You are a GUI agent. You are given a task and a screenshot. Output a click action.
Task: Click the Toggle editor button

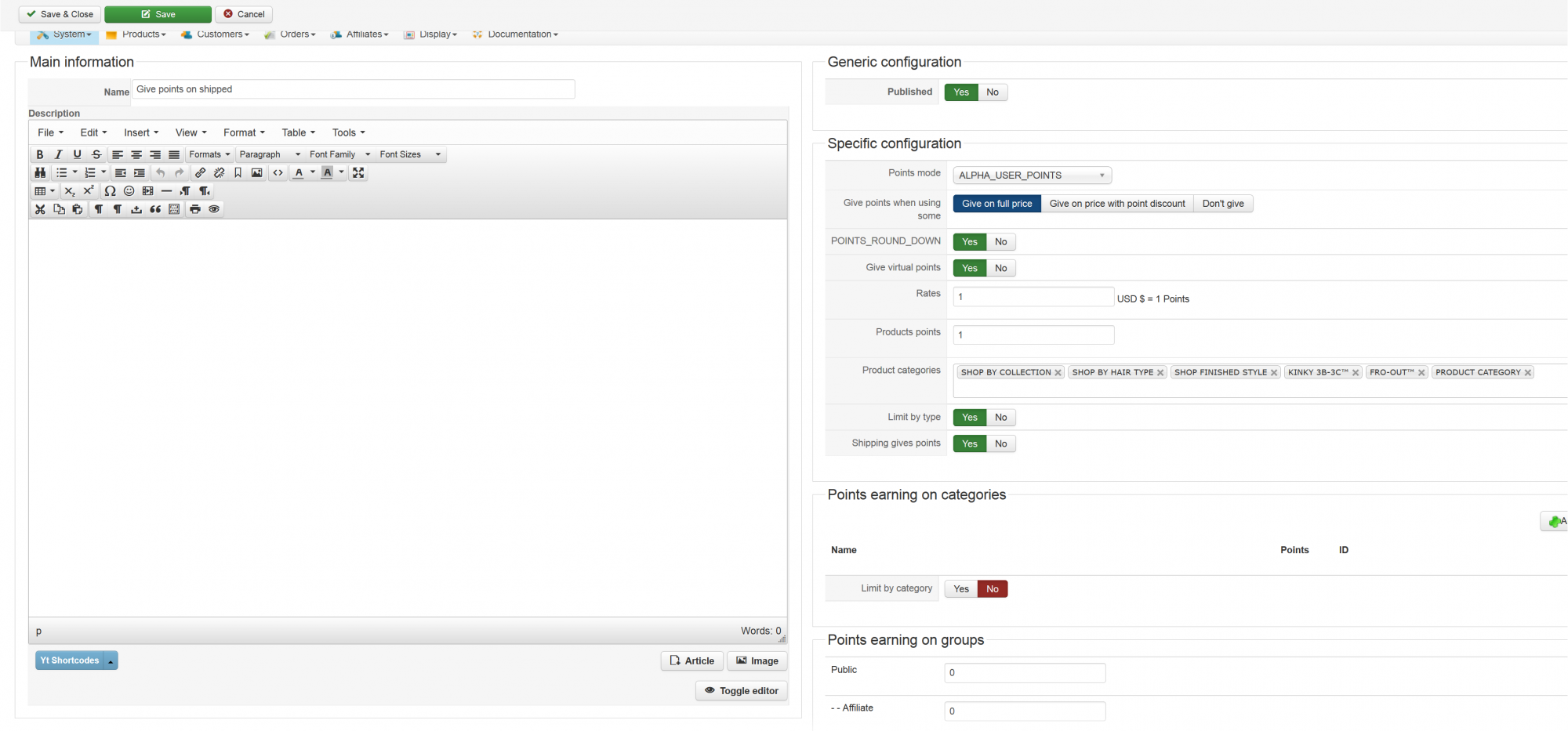pos(742,691)
